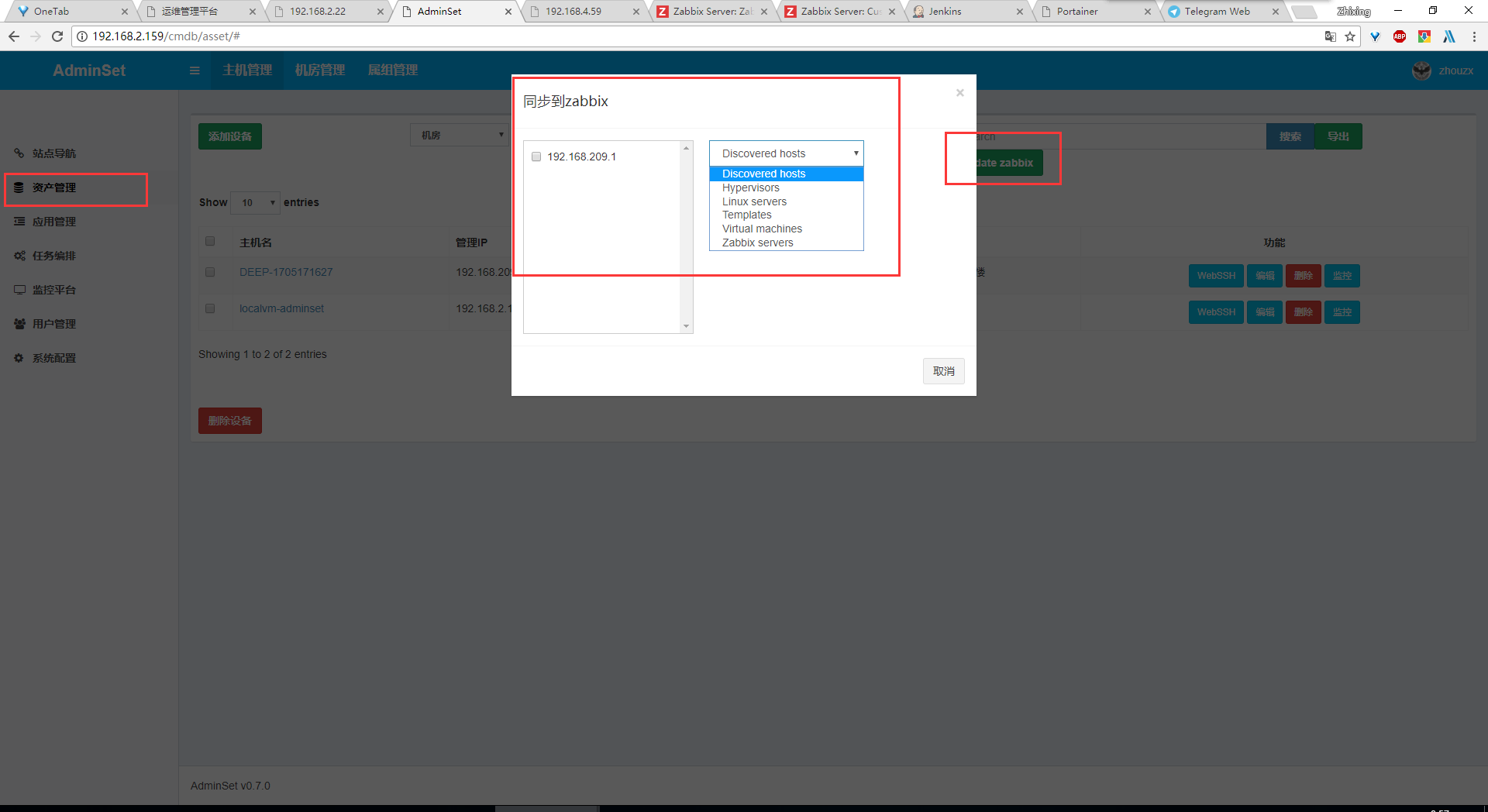The width and height of the screenshot is (1488, 812).
Task: Open the 机房 filter dropdown
Action: [460, 136]
